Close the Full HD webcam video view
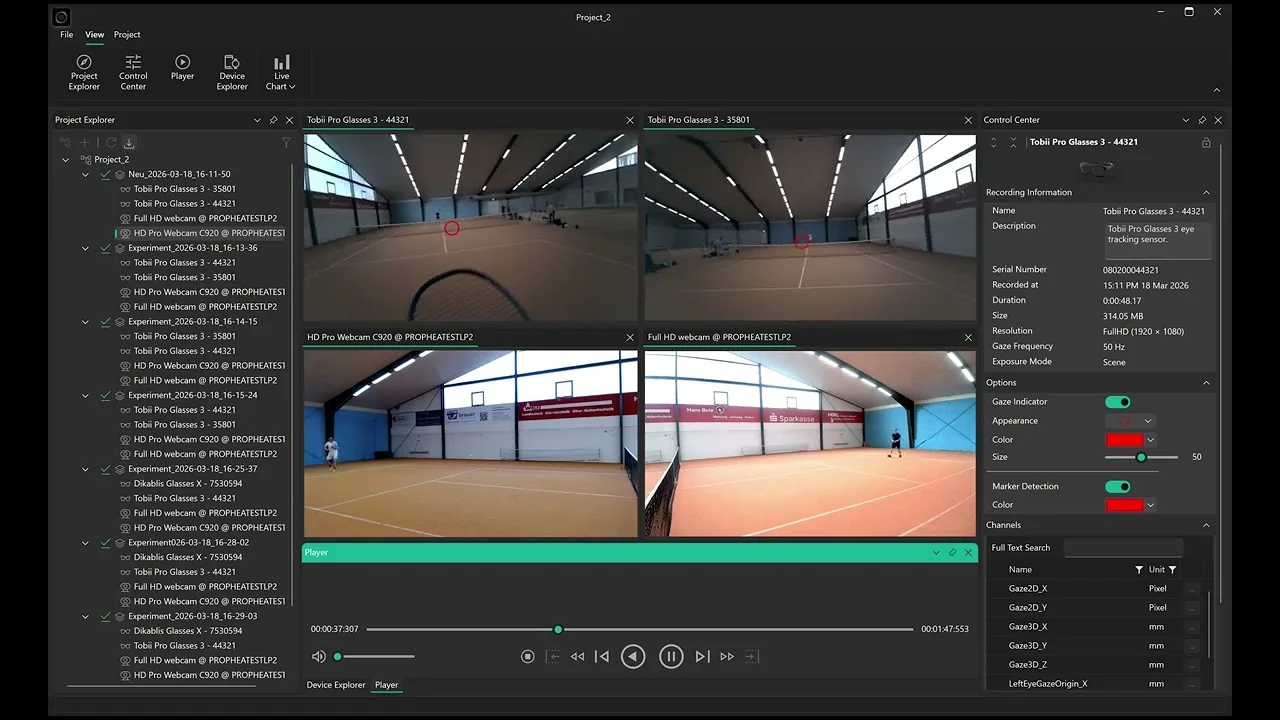 tap(968, 338)
